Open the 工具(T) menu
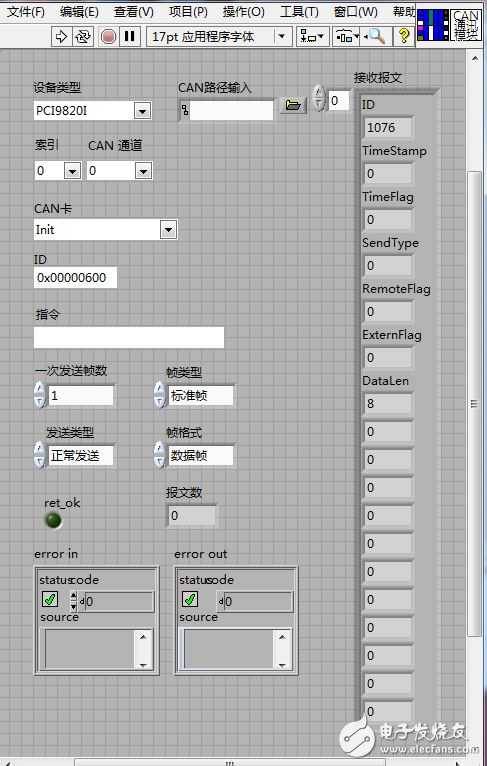The height and width of the screenshot is (766, 487). (299, 11)
